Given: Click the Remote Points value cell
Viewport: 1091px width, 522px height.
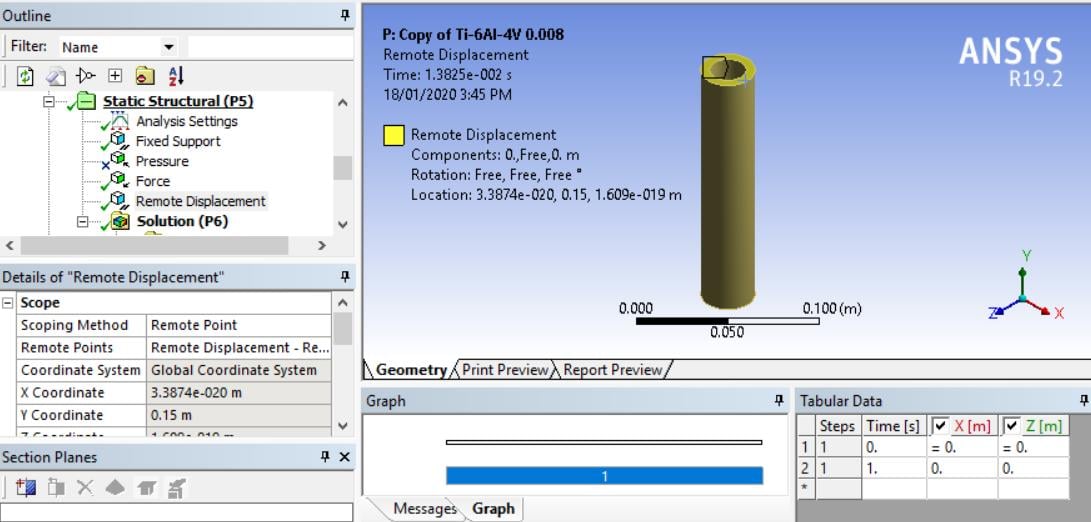Looking at the screenshot, I should click(x=239, y=347).
